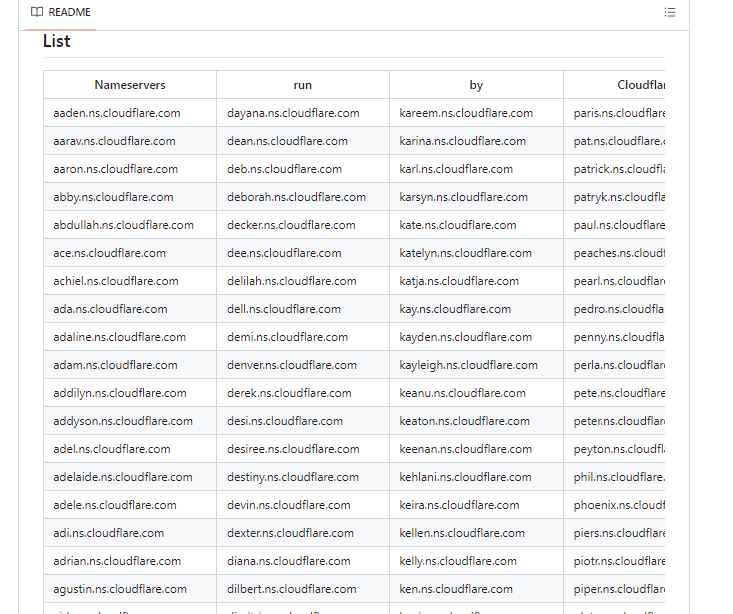Open the README outline icon
The width and height of the screenshot is (733, 614).
click(670, 12)
